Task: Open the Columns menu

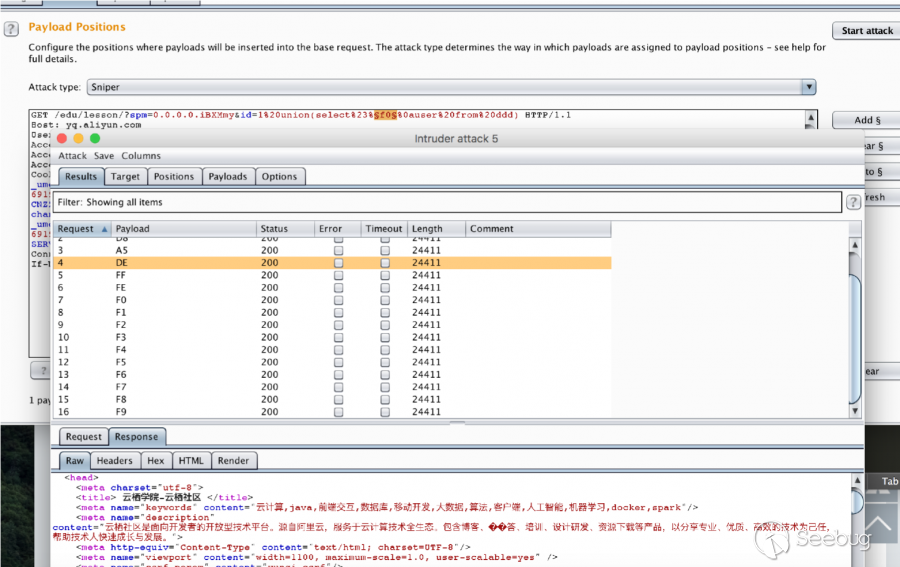Action: coord(141,156)
